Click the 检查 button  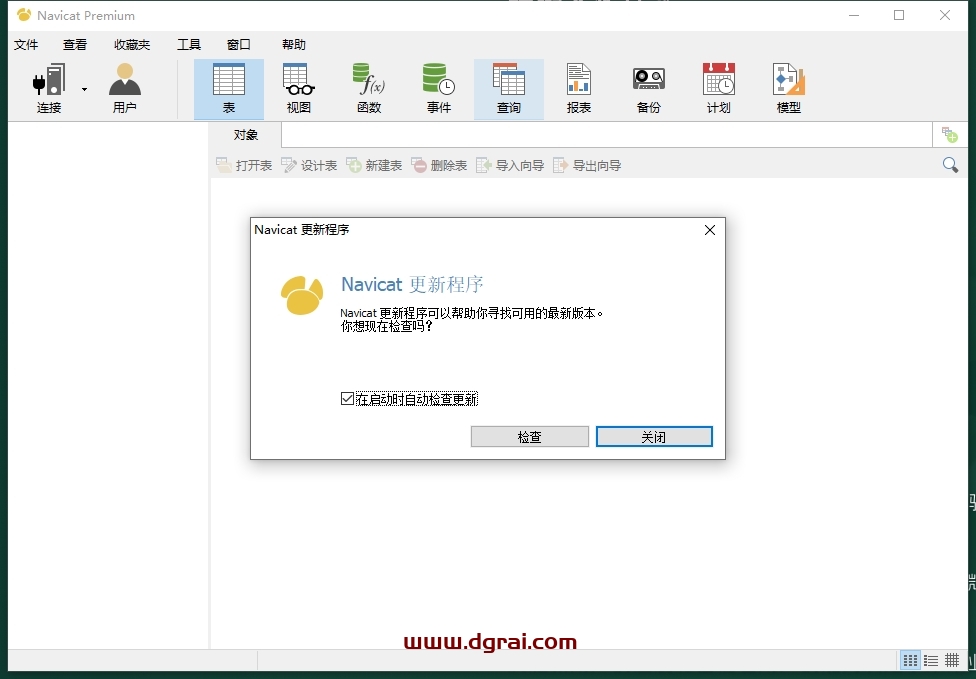click(x=530, y=437)
